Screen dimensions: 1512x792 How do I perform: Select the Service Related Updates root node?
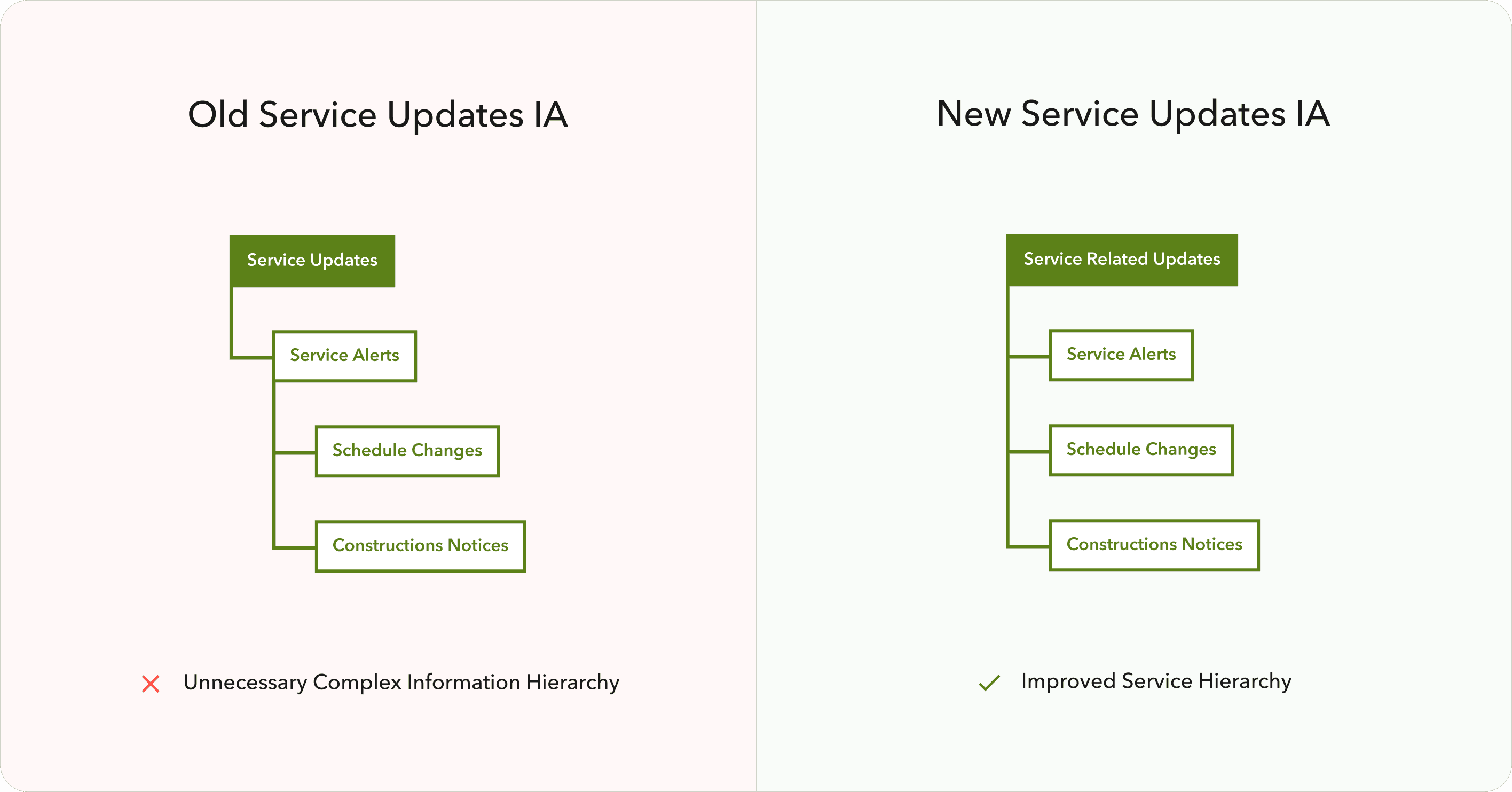click(1122, 260)
